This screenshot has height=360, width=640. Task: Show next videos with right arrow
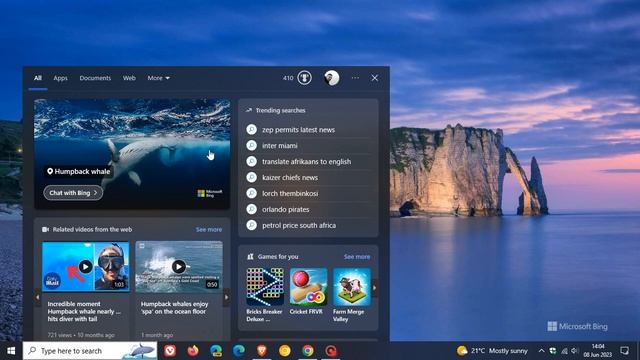pos(227,297)
